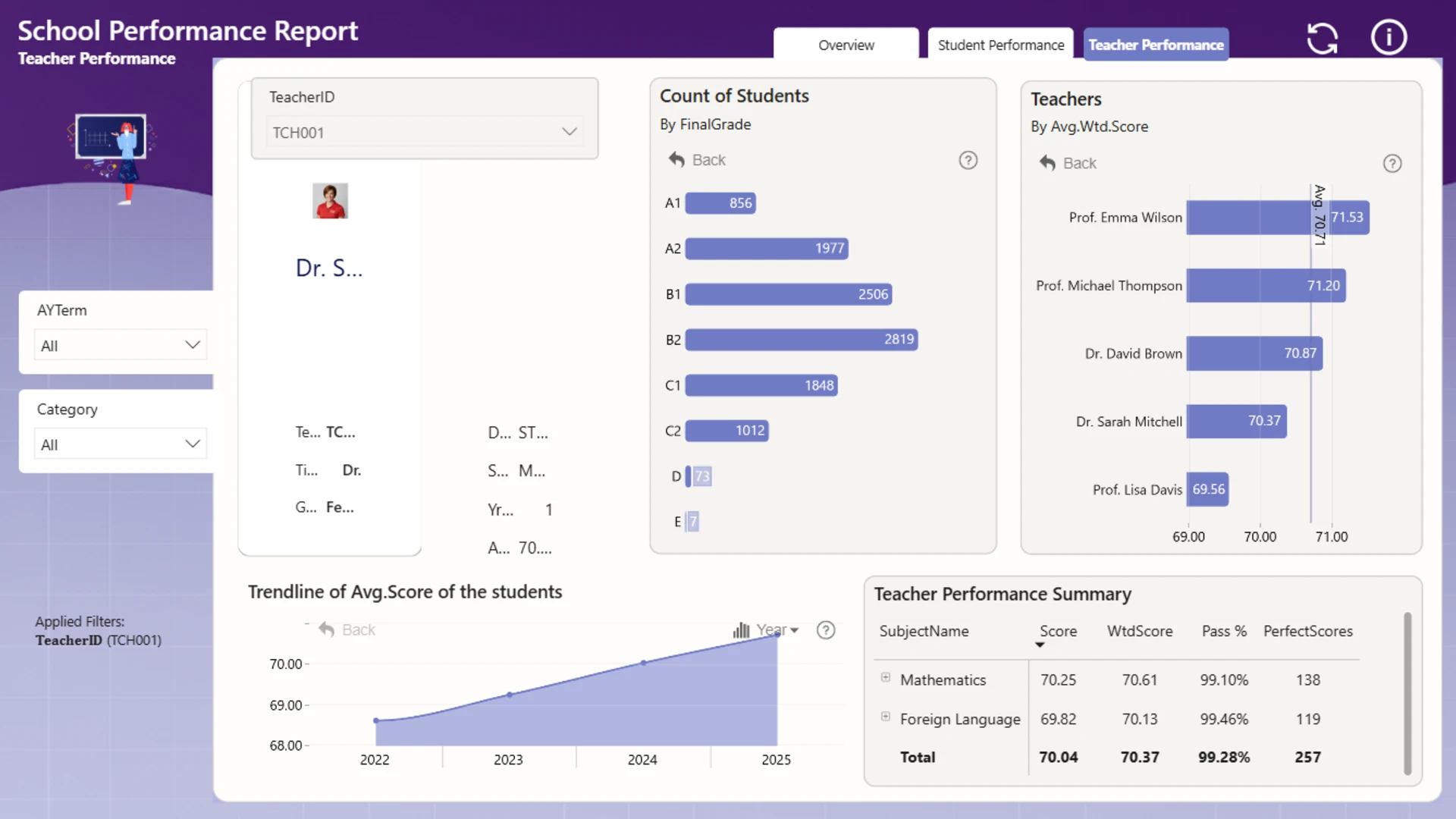The image size is (1456, 819).
Task: Click the teacher profile photo thumbnail
Action: click(330, 201)
